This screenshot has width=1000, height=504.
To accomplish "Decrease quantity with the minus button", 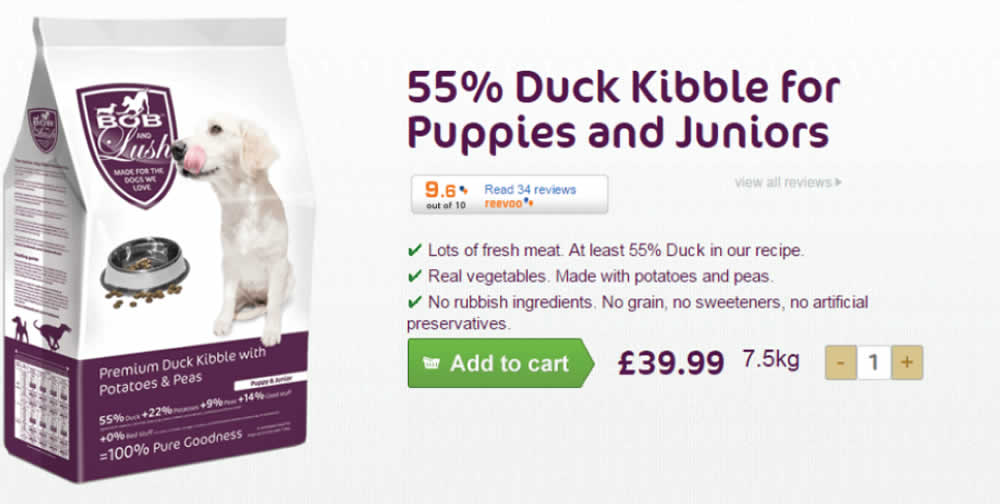I will [841, 363].
